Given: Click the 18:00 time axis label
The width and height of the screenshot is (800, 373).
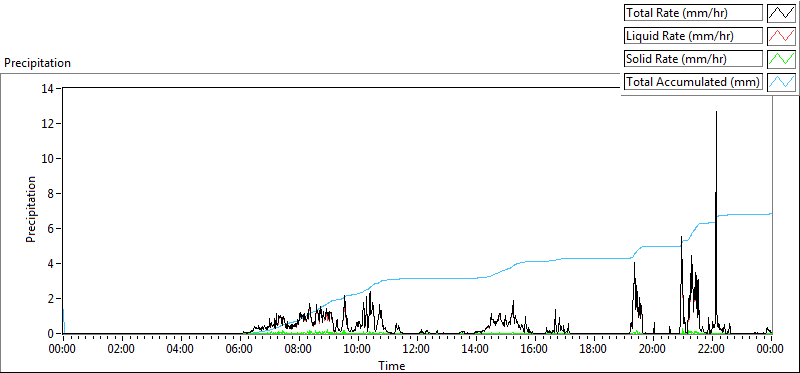Looking at the screenshot, I should point(594,350).
